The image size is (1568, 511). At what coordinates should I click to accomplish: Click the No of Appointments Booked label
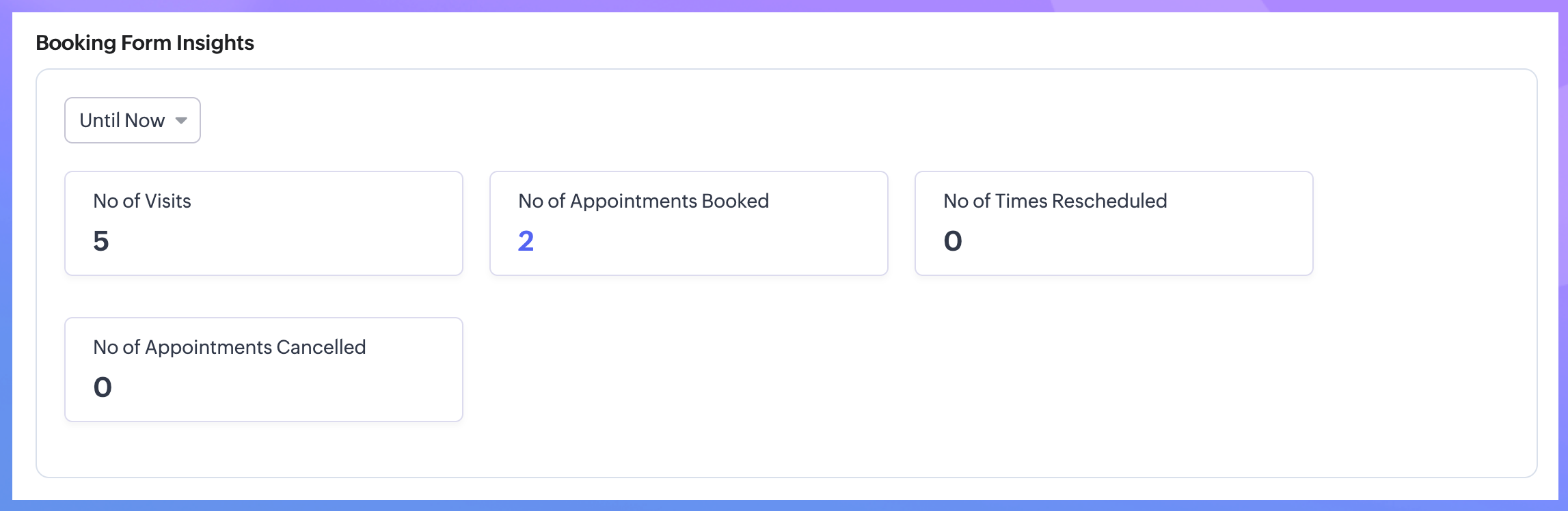(x=643, y=201)
